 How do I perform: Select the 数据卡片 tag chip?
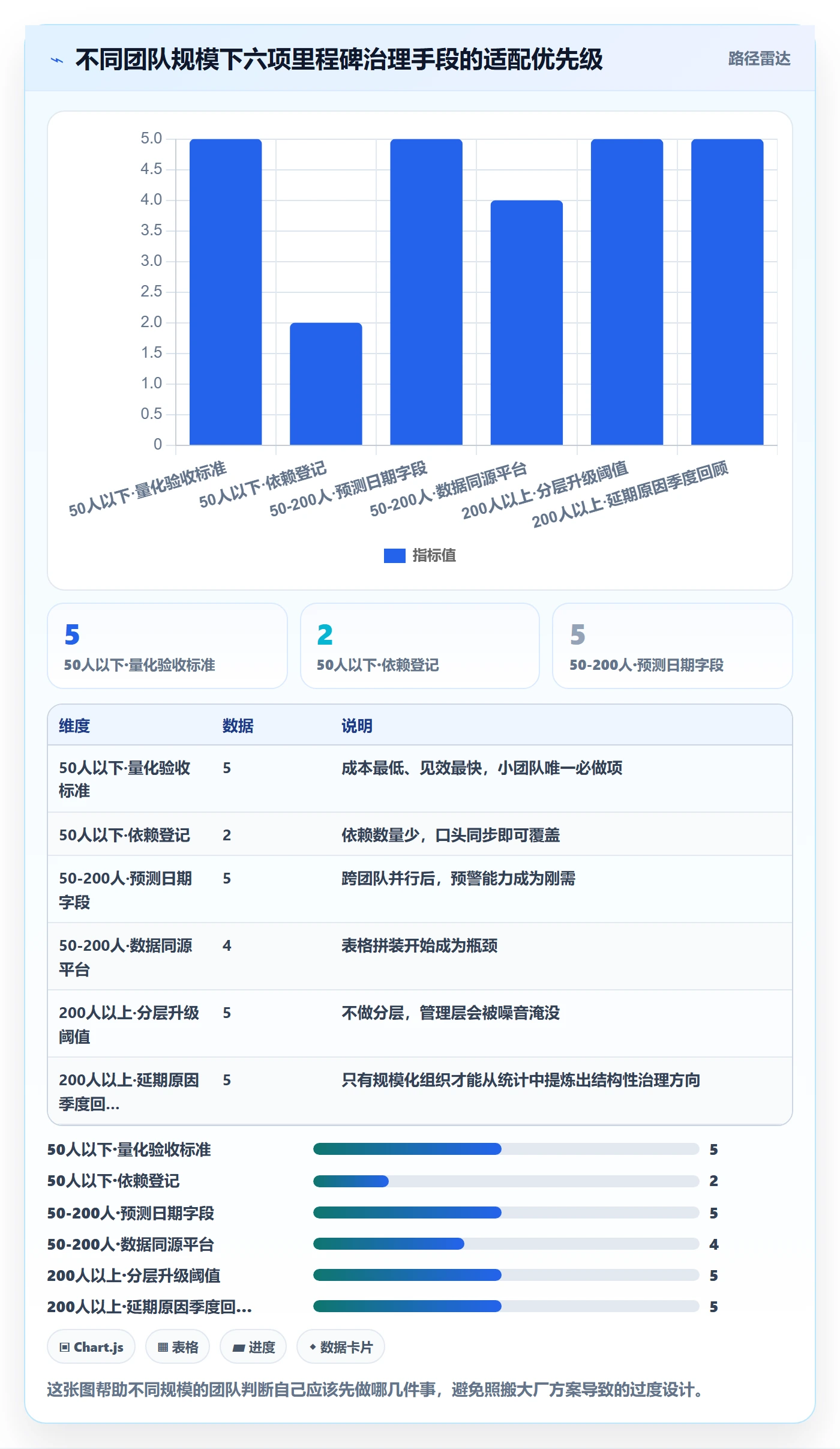340,1347
